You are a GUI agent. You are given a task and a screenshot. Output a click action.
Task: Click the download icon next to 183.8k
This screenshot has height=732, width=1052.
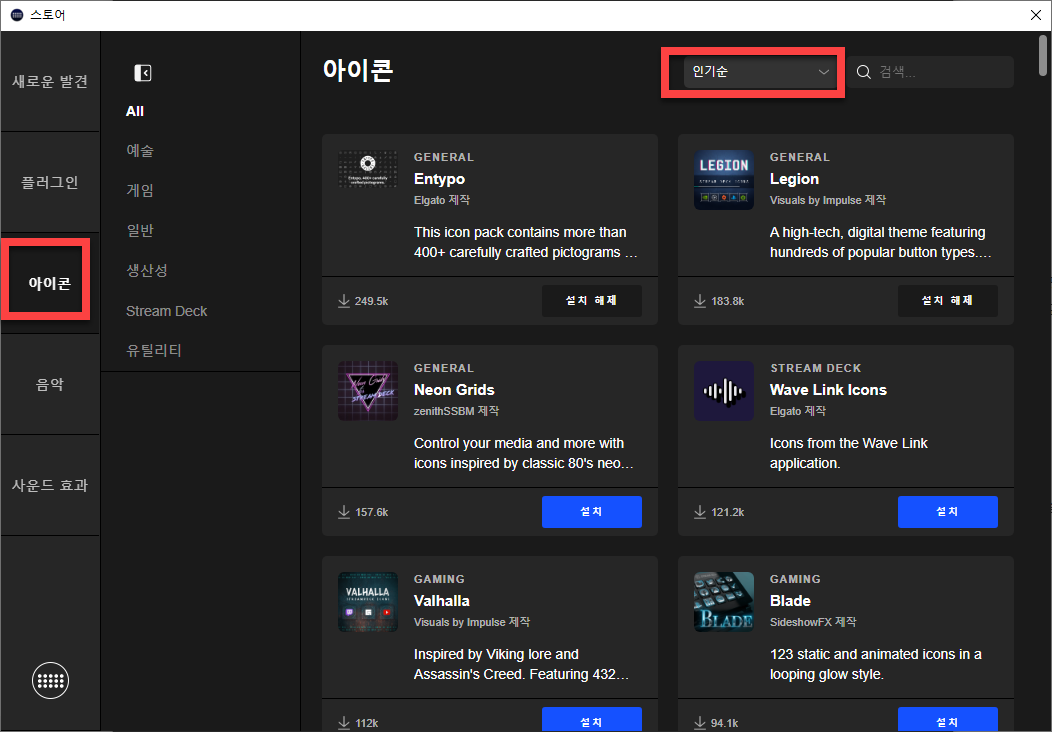coord(700,301)
